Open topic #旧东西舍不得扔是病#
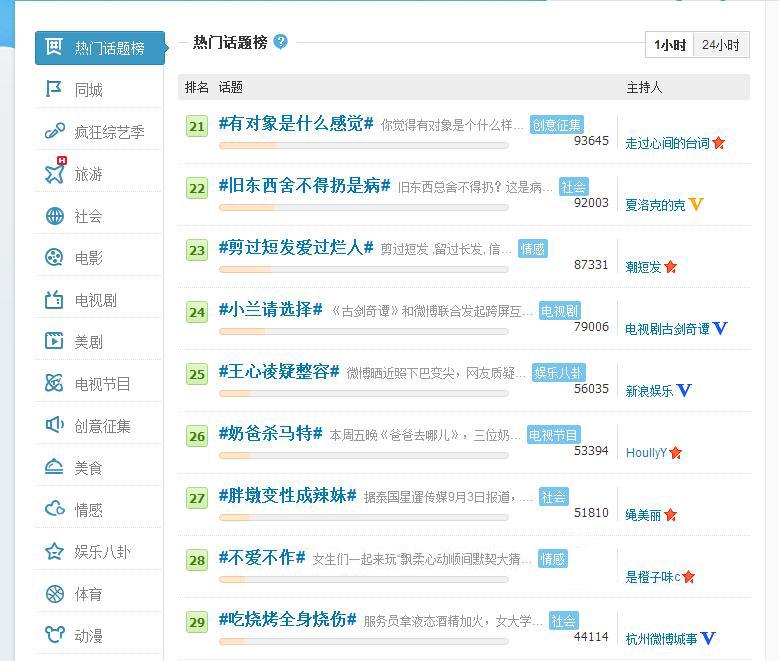This screenshot has height=661, width=779. [x=305, y=185]
